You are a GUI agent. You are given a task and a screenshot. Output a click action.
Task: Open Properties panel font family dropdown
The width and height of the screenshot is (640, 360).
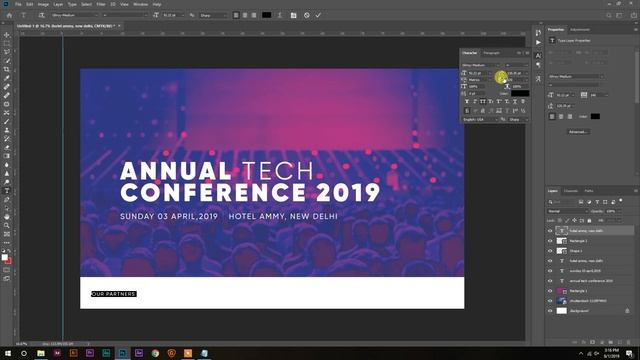point(576,76)
